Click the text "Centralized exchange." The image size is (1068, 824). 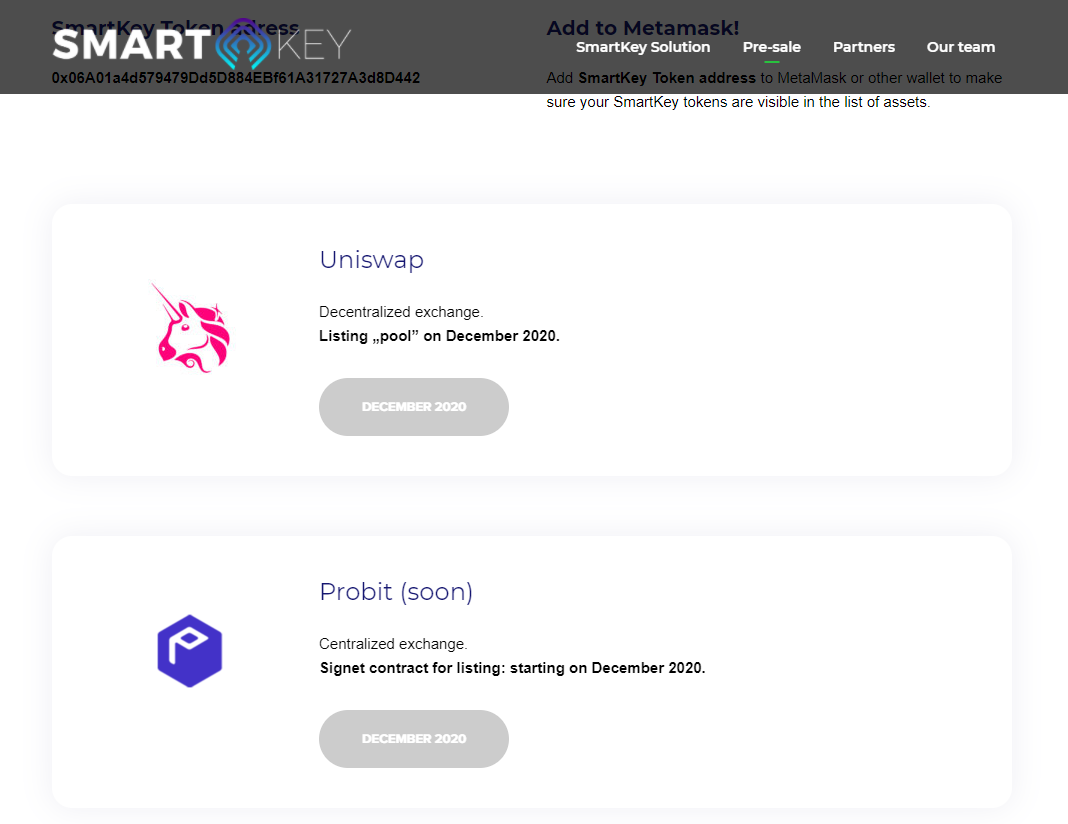tap(393, 644)
